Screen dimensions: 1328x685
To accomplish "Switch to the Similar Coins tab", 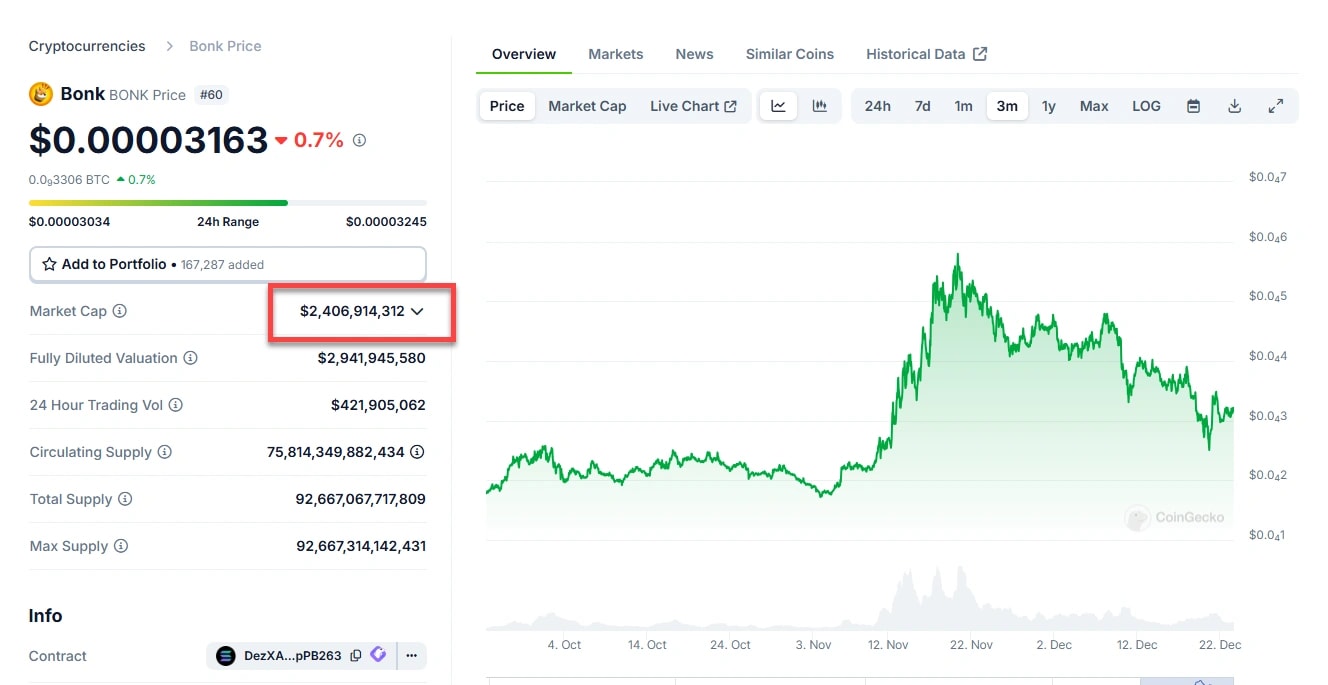I will click(789, 54).
